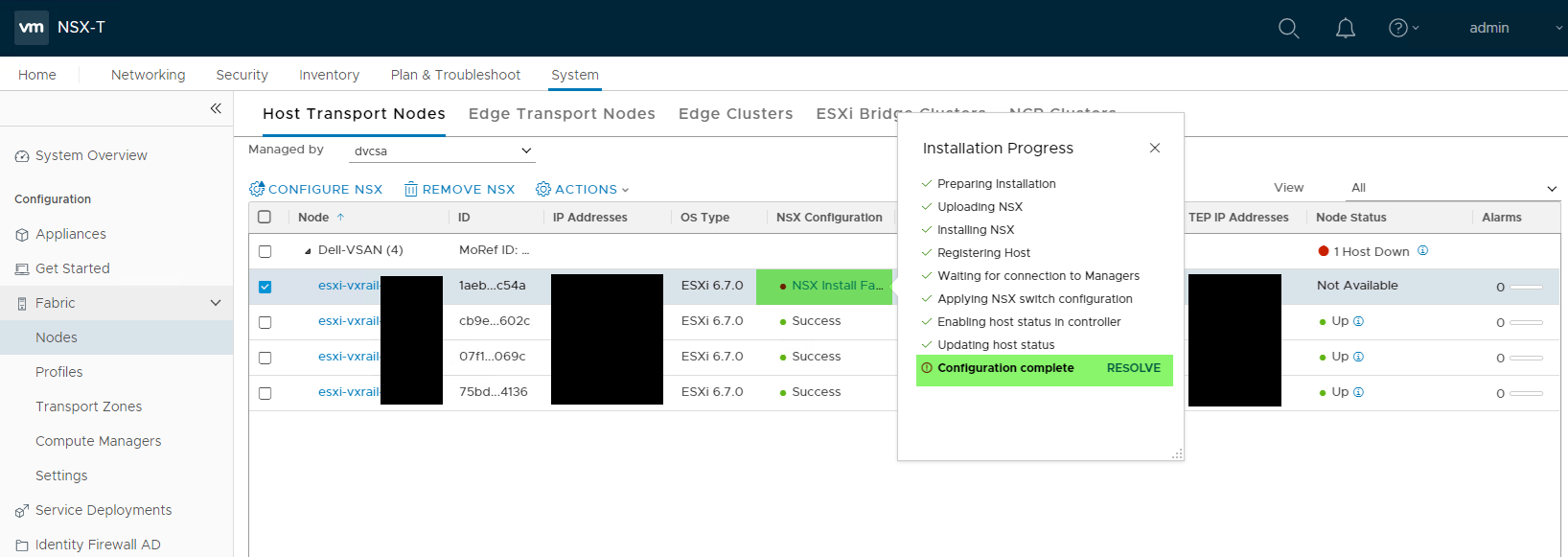Open Settings in the sidebar
Image resolution: width=1568 pixels, height=557 pixels.
[x=61, y=476]
